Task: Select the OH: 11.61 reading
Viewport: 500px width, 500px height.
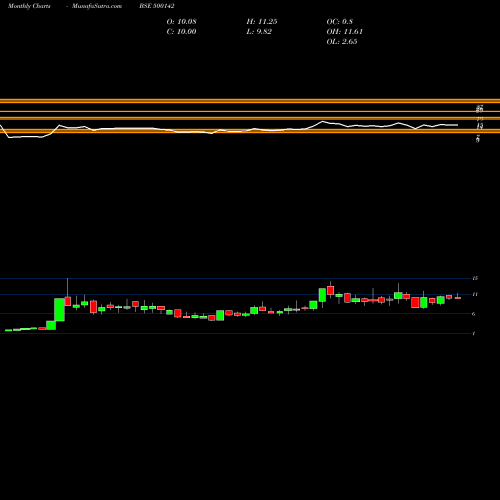Action: 344,32
